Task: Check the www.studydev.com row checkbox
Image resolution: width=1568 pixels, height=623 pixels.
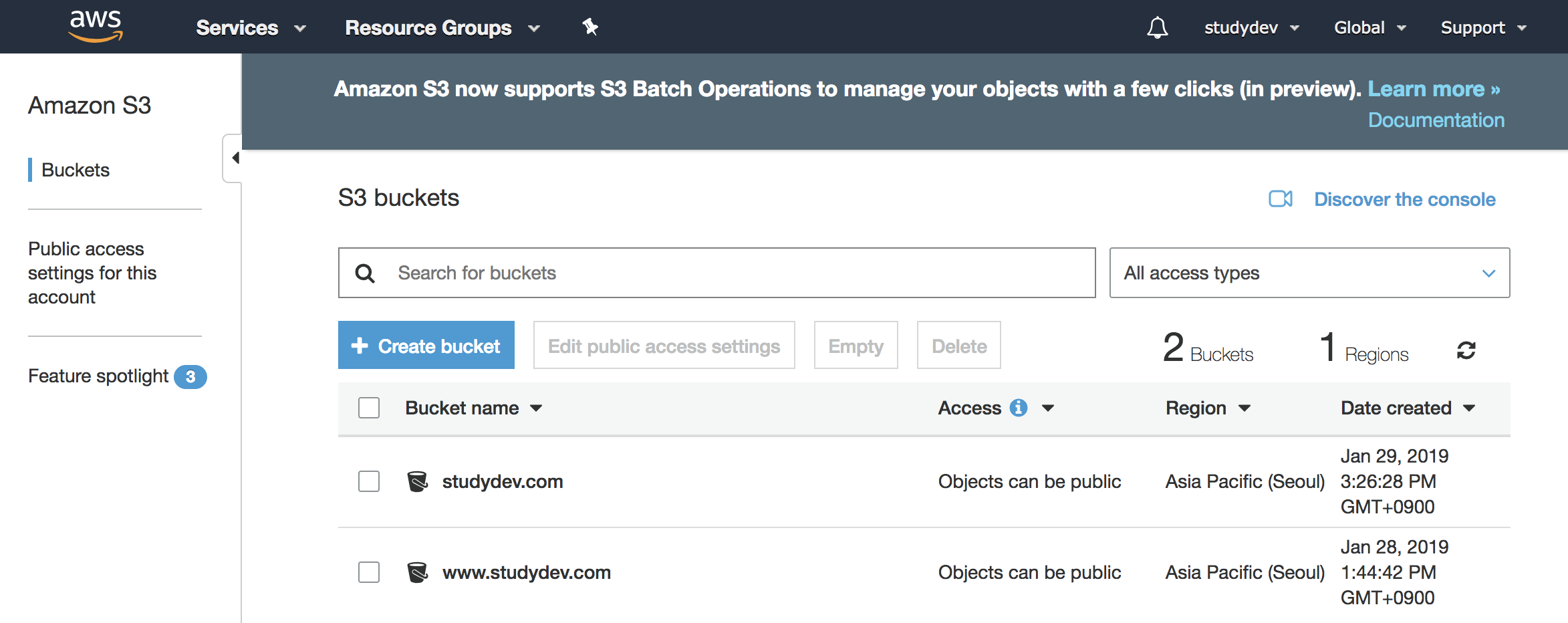Action: [x=369, y=572]
